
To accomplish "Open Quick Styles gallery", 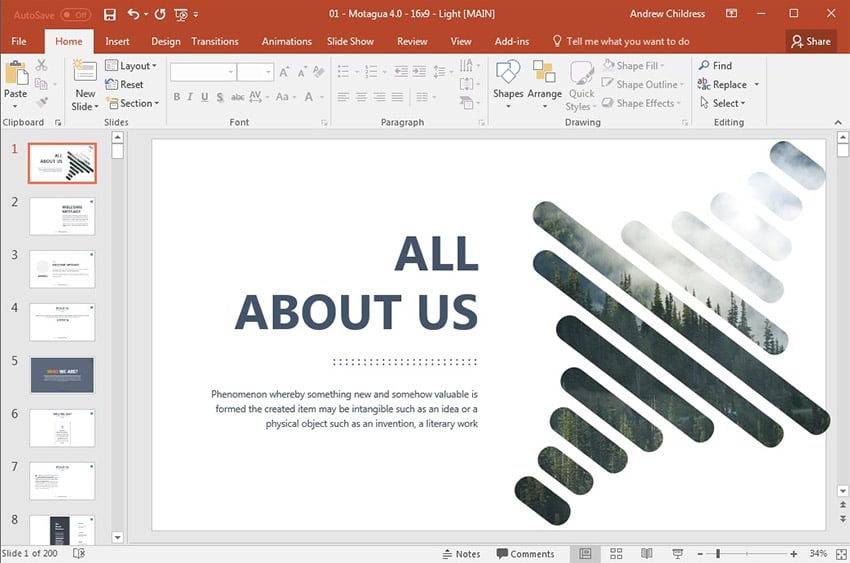I will (x=581, y=86).
